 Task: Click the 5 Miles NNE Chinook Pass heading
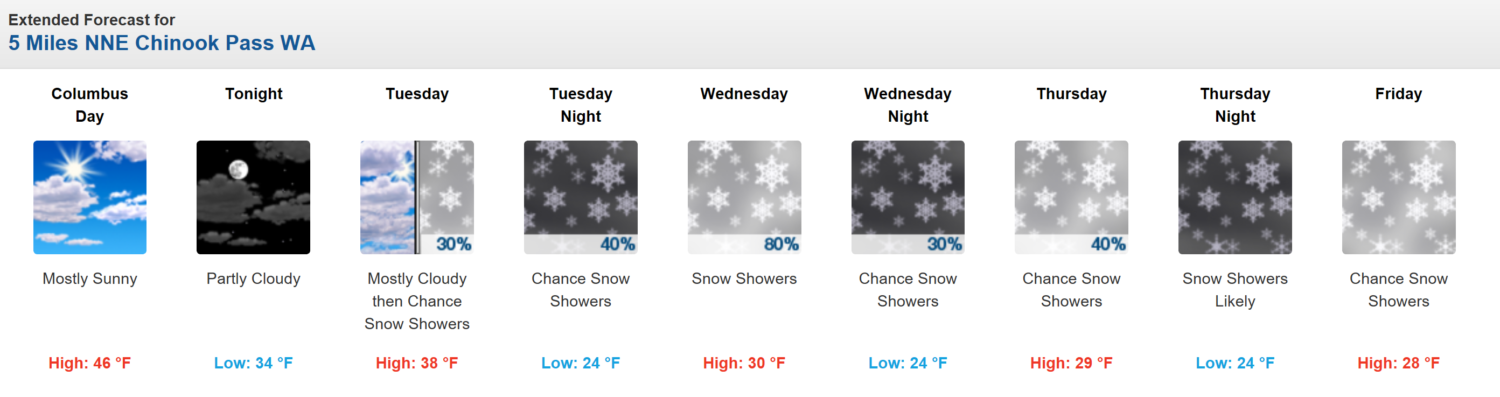tap(162, 43)
